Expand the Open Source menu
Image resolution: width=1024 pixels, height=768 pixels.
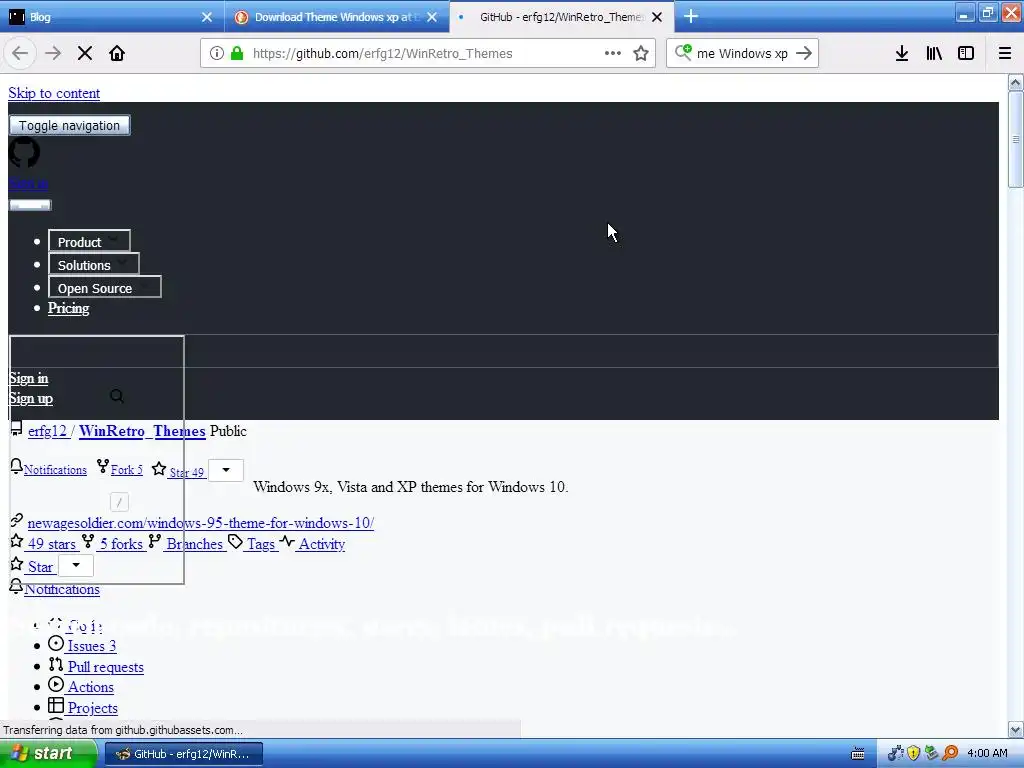point(104,287)
